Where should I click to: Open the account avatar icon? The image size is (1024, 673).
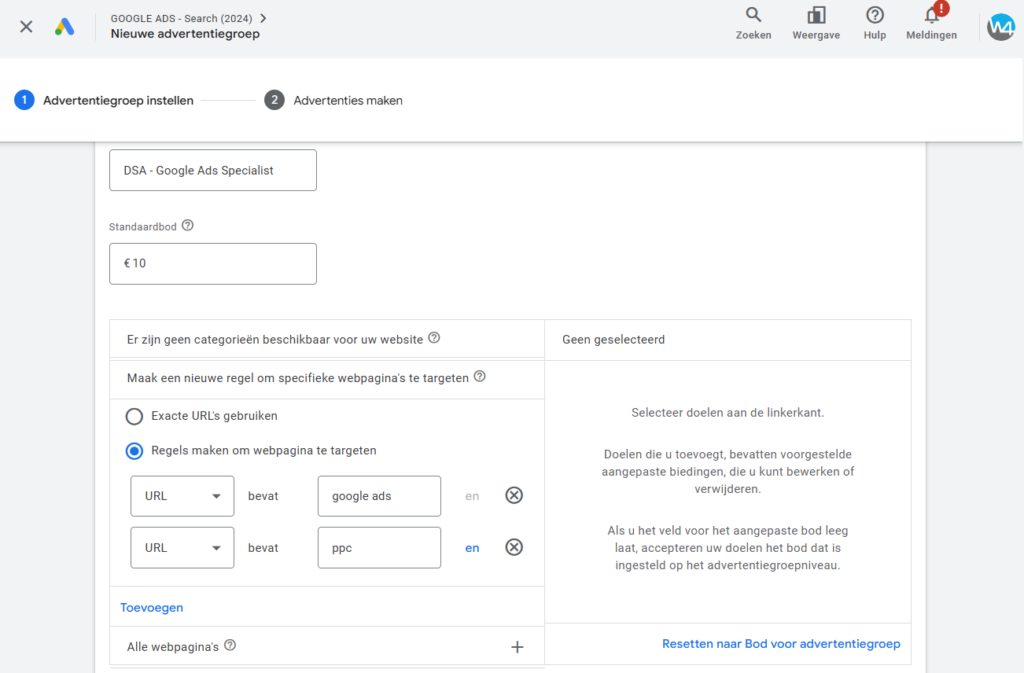pos(1000,27)
